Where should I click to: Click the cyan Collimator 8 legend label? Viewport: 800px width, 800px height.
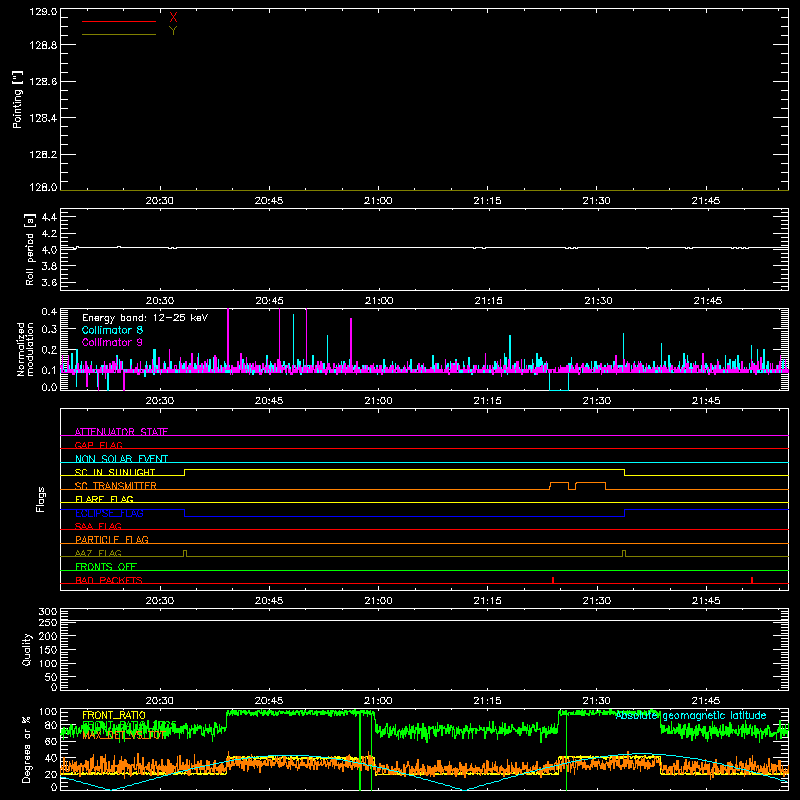pyautogui.click(x=112, y=330)
